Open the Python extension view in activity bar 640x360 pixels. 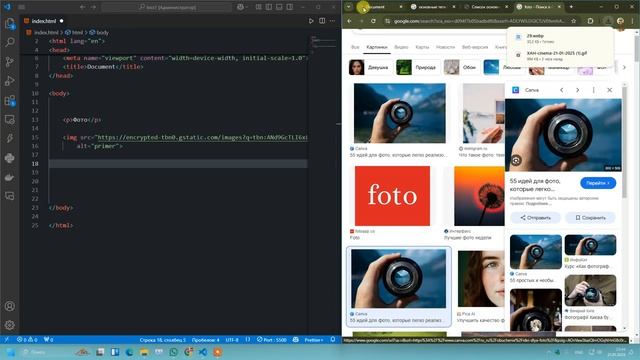(10, 158)
